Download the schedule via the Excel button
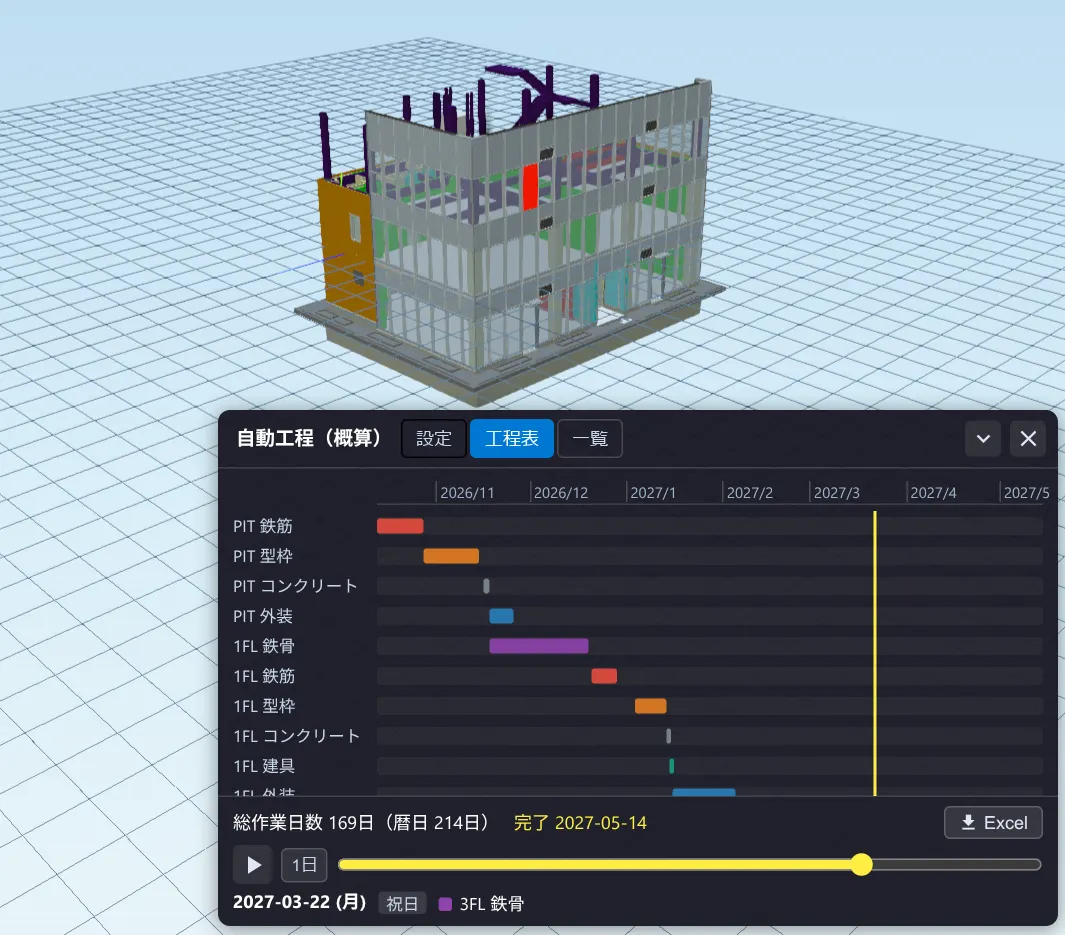Viewport: 1065px width, 935px height. click(x=993, y=822)
